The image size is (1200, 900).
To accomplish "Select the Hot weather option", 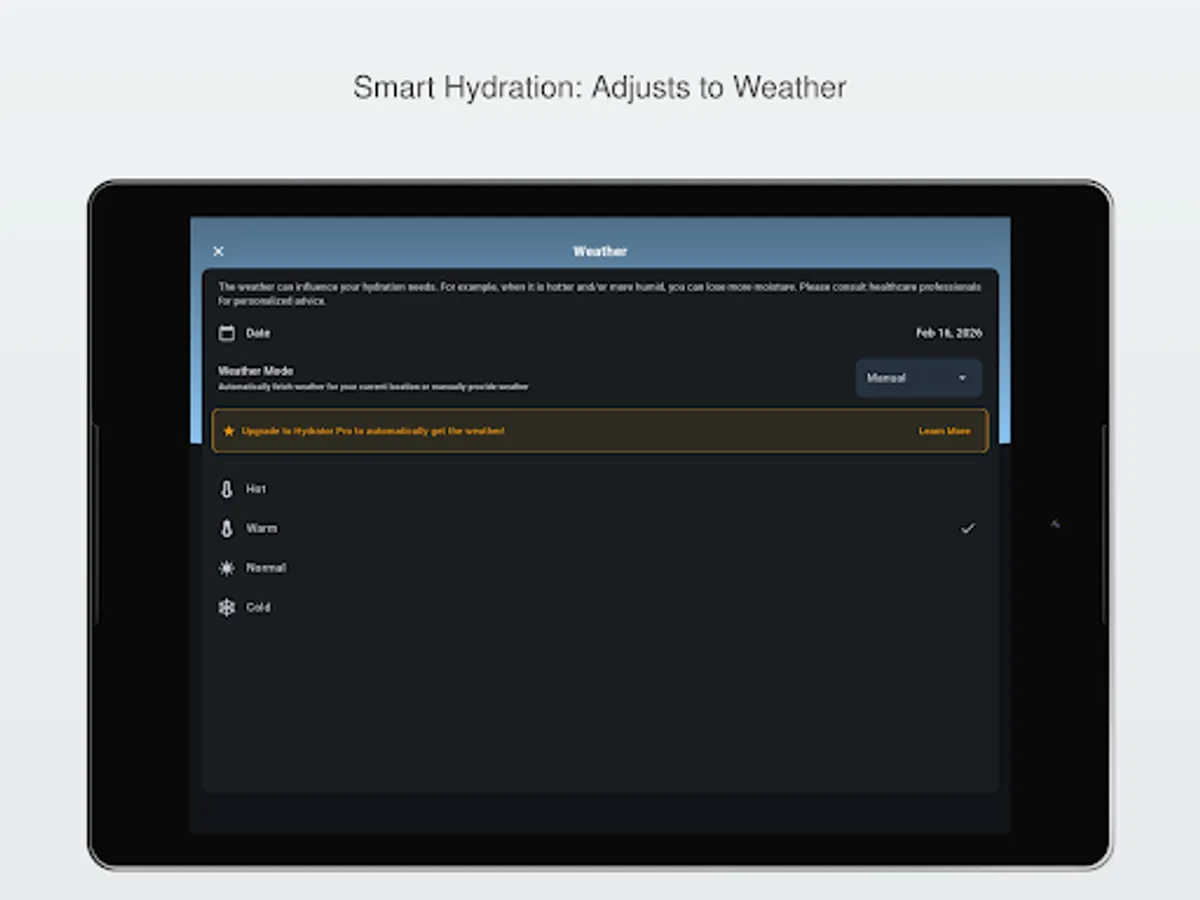I will [600, 489].
